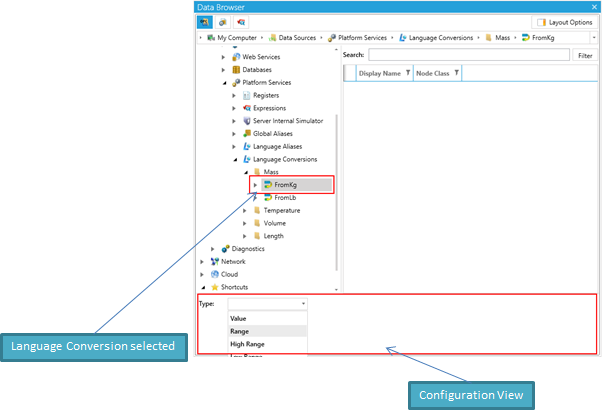Select Expressions icon in tree
Viewport: 603px width, 411px height.
[x=247, y=108]
